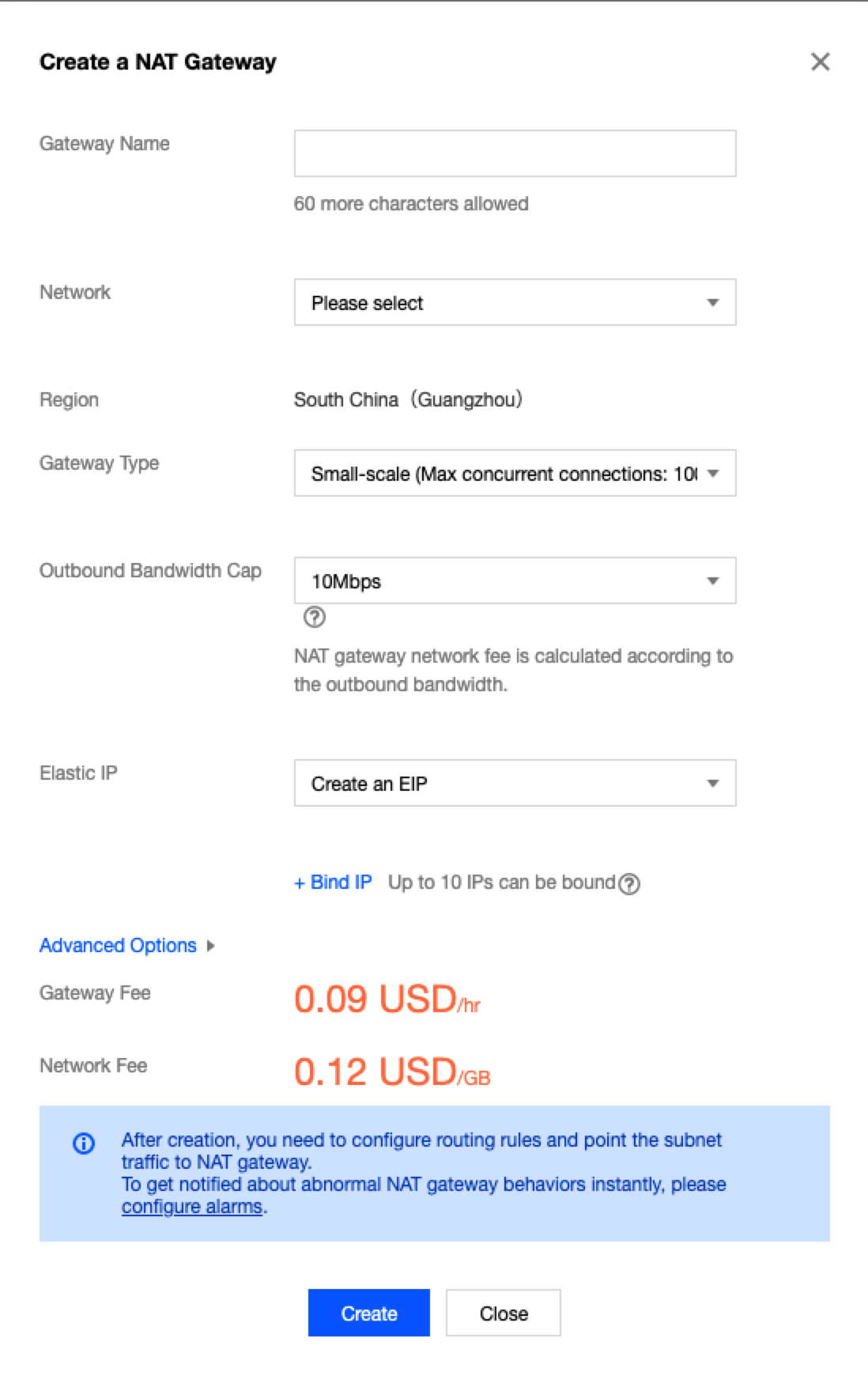Click the Close button at the bottom
Viewport: 868px width, 1376px height.
click(504, 1313)
